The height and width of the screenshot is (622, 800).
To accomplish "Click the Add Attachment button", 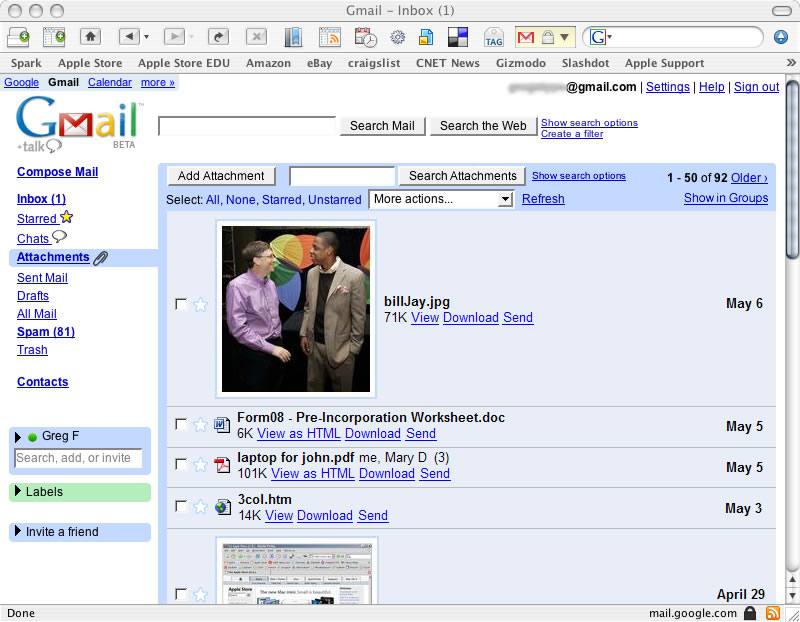I will click(221, 176).
